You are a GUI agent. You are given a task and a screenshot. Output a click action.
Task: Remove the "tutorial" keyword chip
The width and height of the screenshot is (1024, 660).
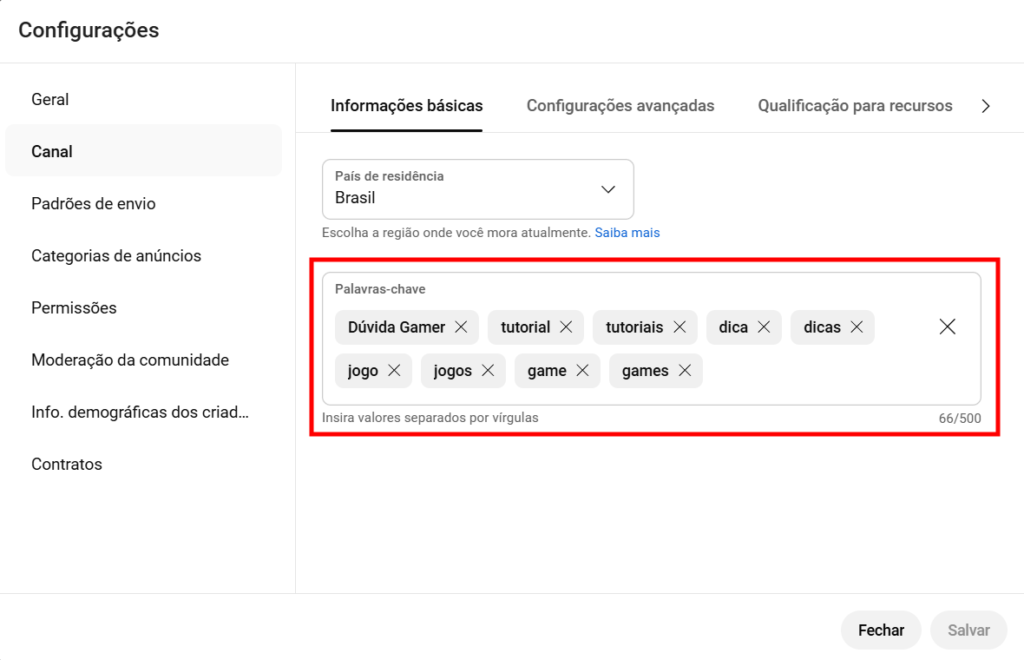point(565,327)
